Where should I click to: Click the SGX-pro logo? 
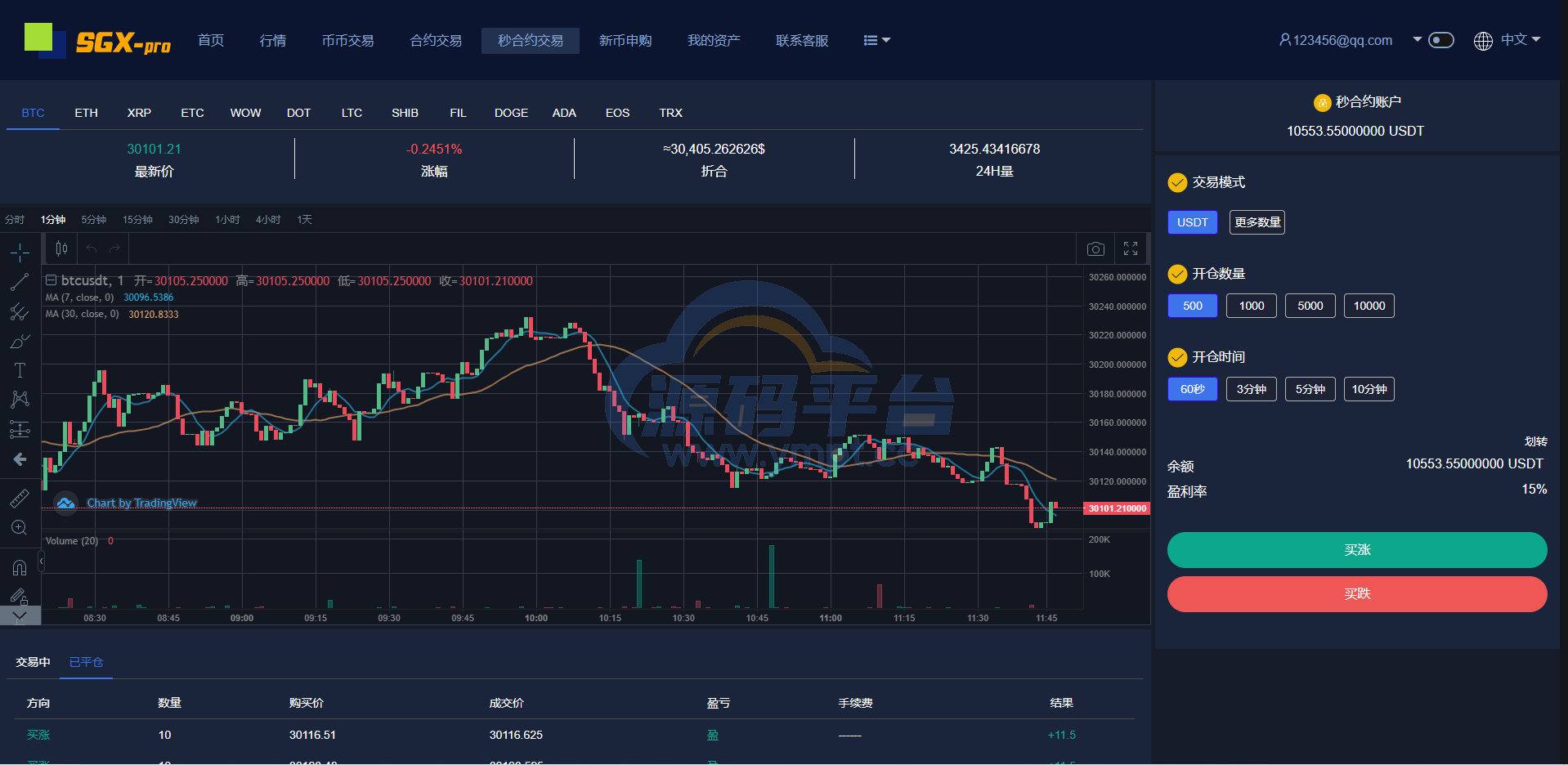tap(98, 41)
